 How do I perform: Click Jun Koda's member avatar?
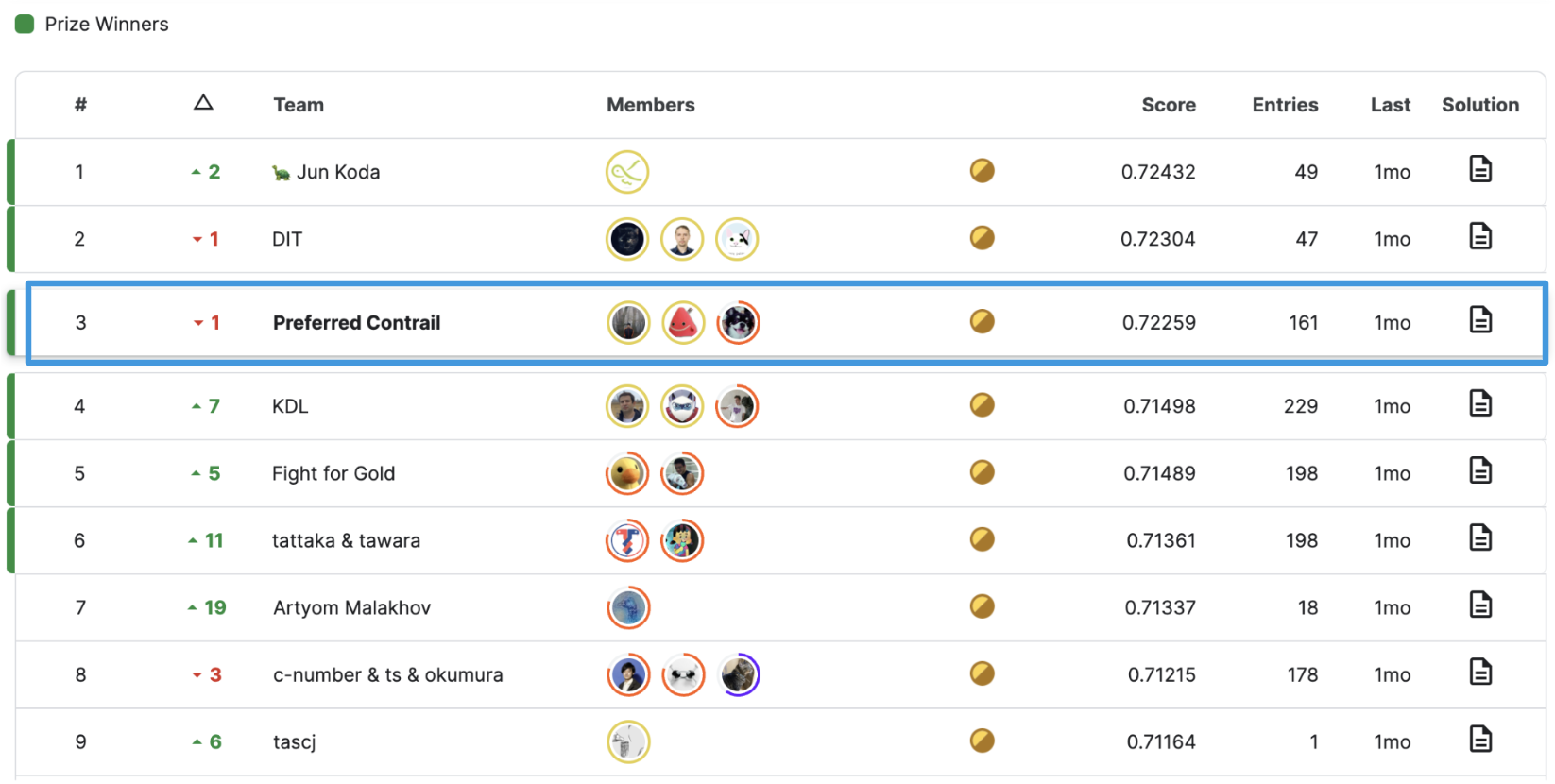(627, 172)
